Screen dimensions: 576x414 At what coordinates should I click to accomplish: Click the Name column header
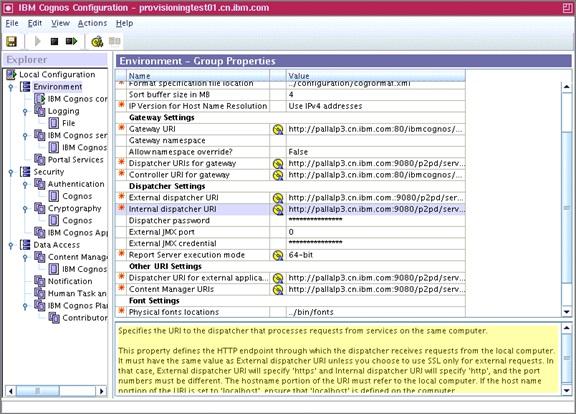[x=198, y=76]
